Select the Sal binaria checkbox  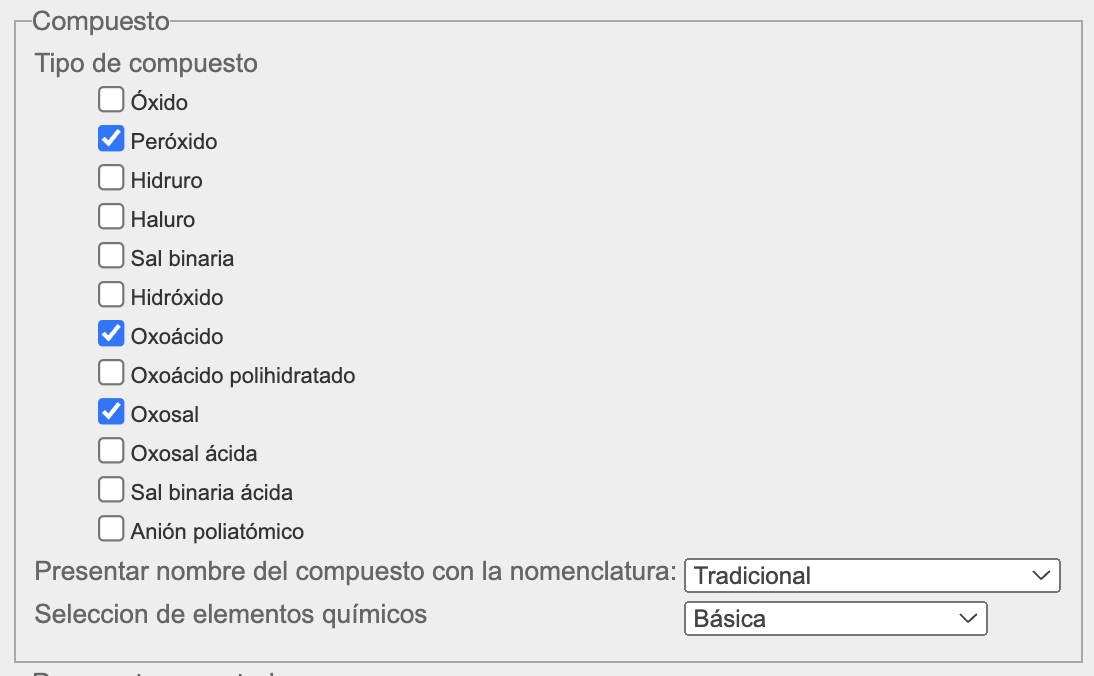click(111, 256)
